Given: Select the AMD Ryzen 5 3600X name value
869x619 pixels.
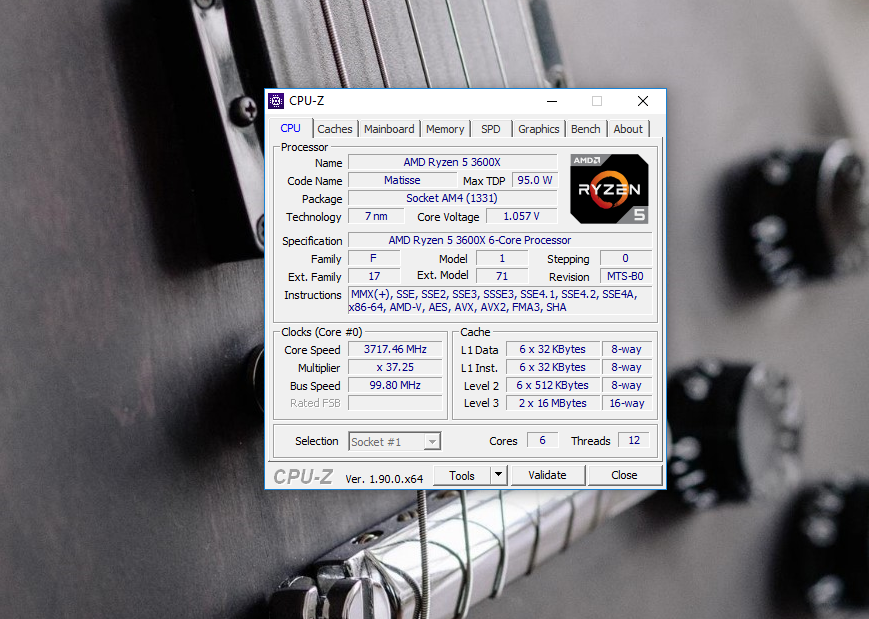Looking at the screenshot, I should [x=452, y=162].
